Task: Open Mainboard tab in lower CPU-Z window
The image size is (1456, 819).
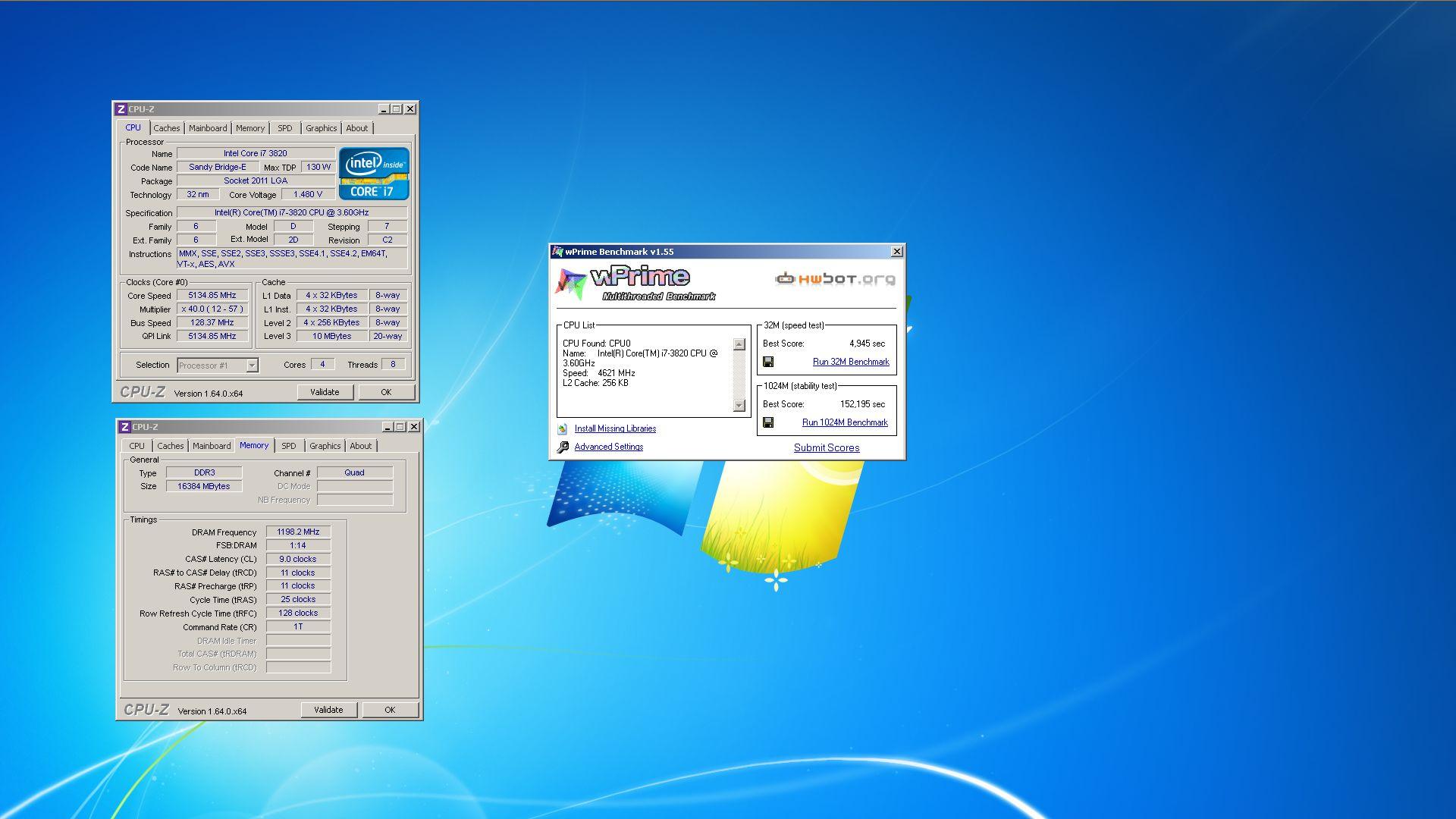Action: [212, 446]
